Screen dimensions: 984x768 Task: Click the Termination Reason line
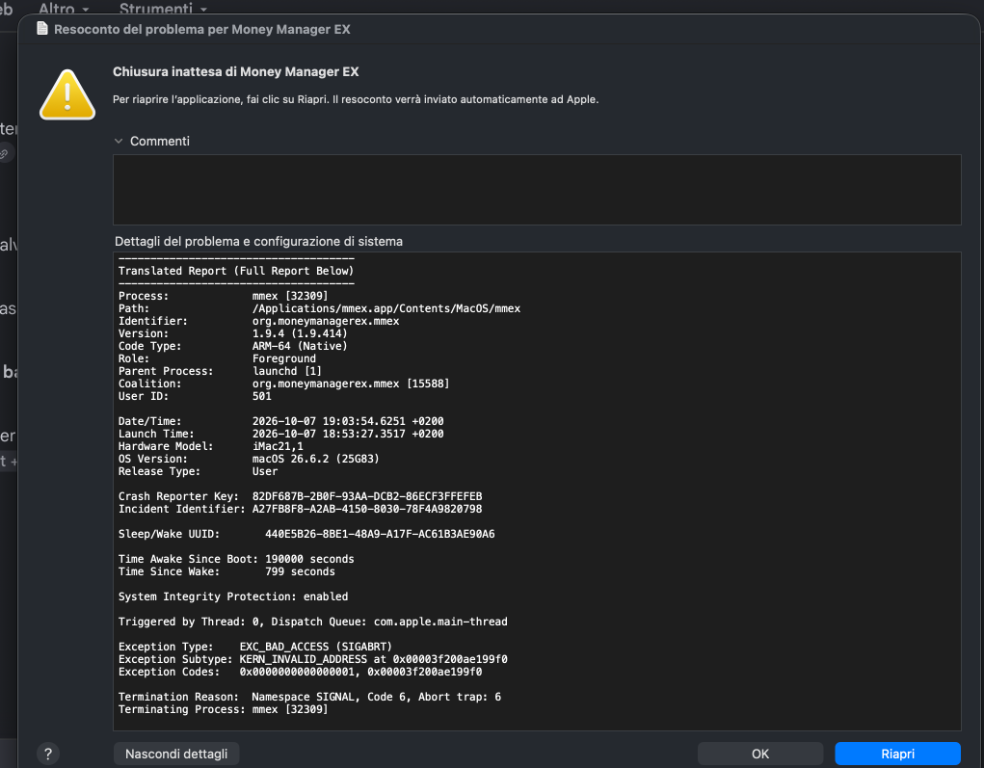309,697
